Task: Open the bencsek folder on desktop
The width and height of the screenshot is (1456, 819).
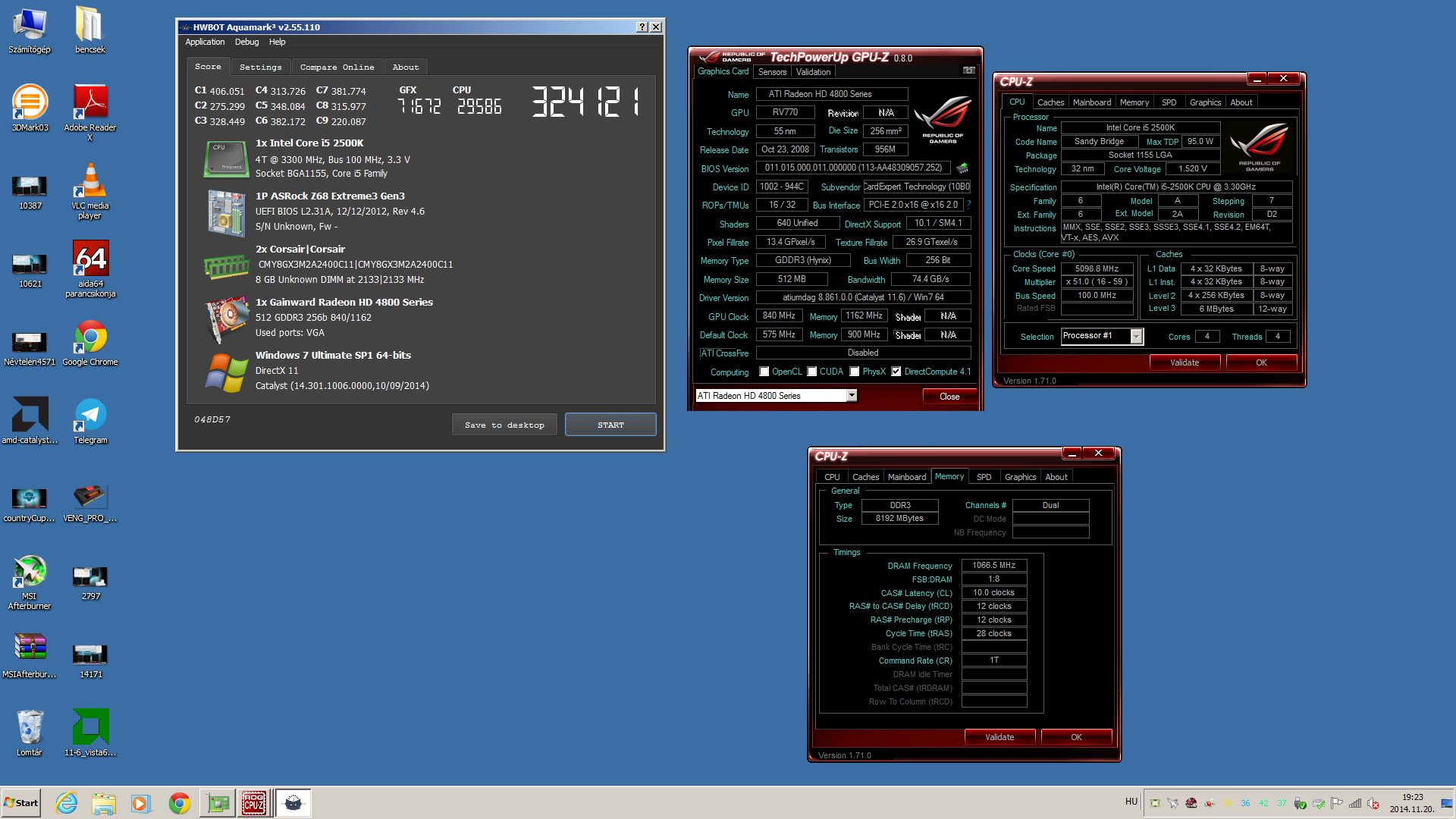Action: [x=89, y=30]
